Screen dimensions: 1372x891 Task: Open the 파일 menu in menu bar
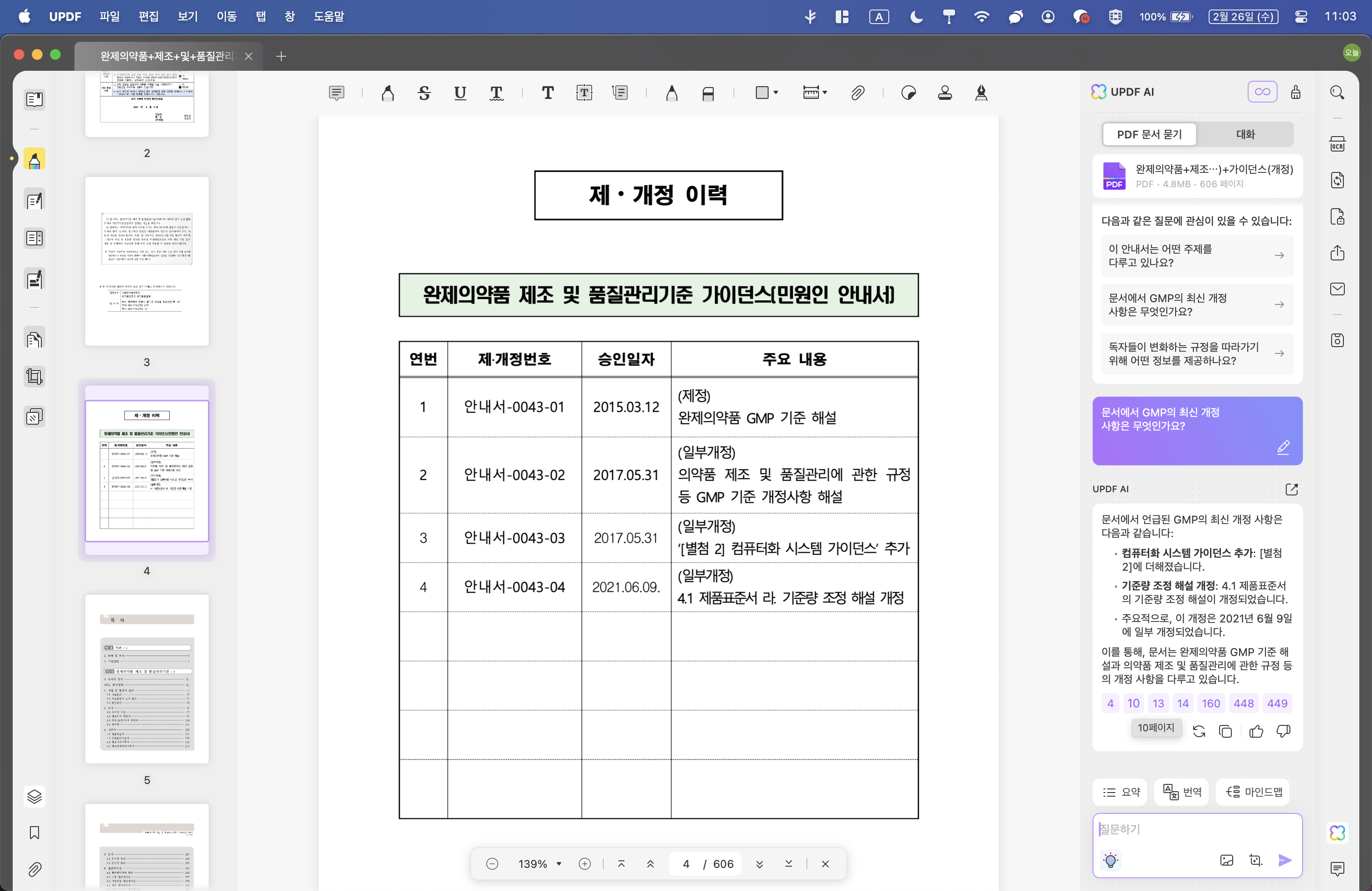[x=109, y=16]
